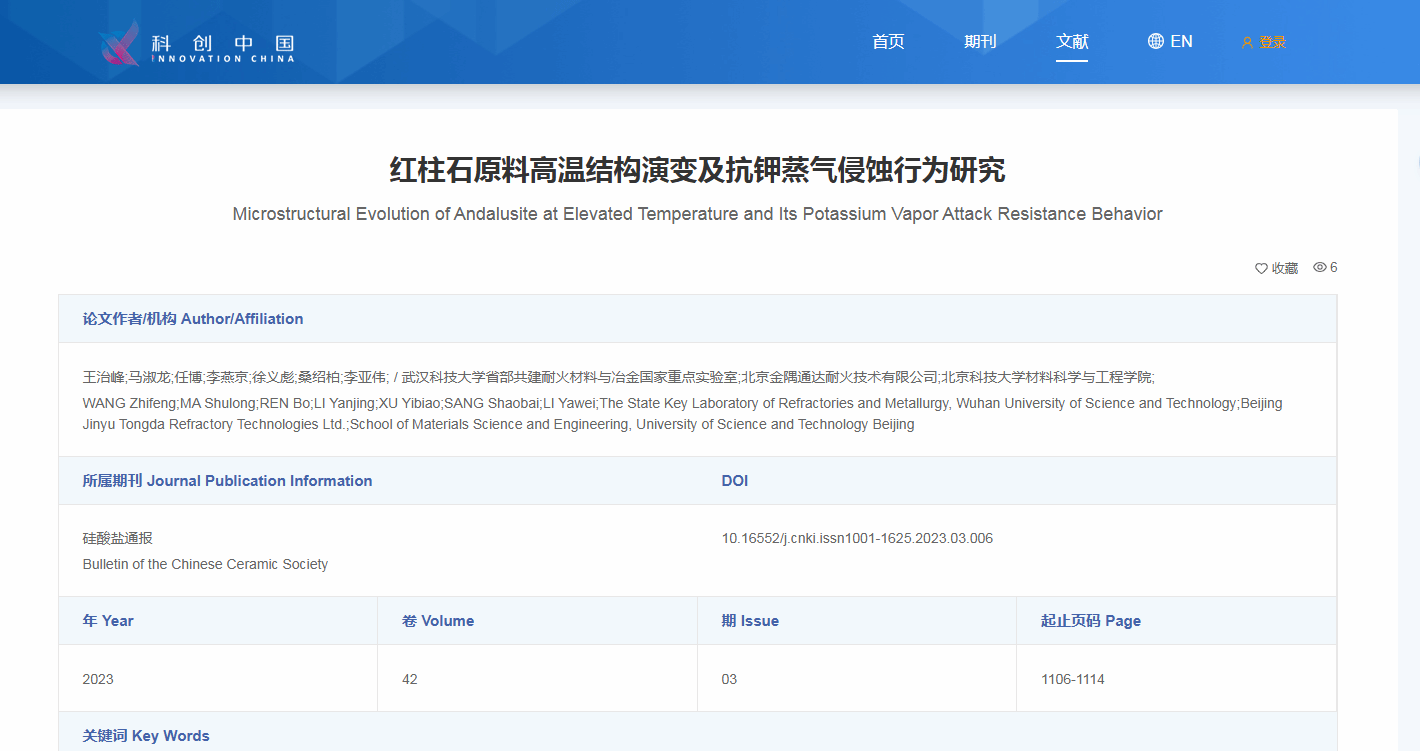Switch language via the globe EN icon
Viewport: 1420px width, 751px height.
pos(1156,41)
